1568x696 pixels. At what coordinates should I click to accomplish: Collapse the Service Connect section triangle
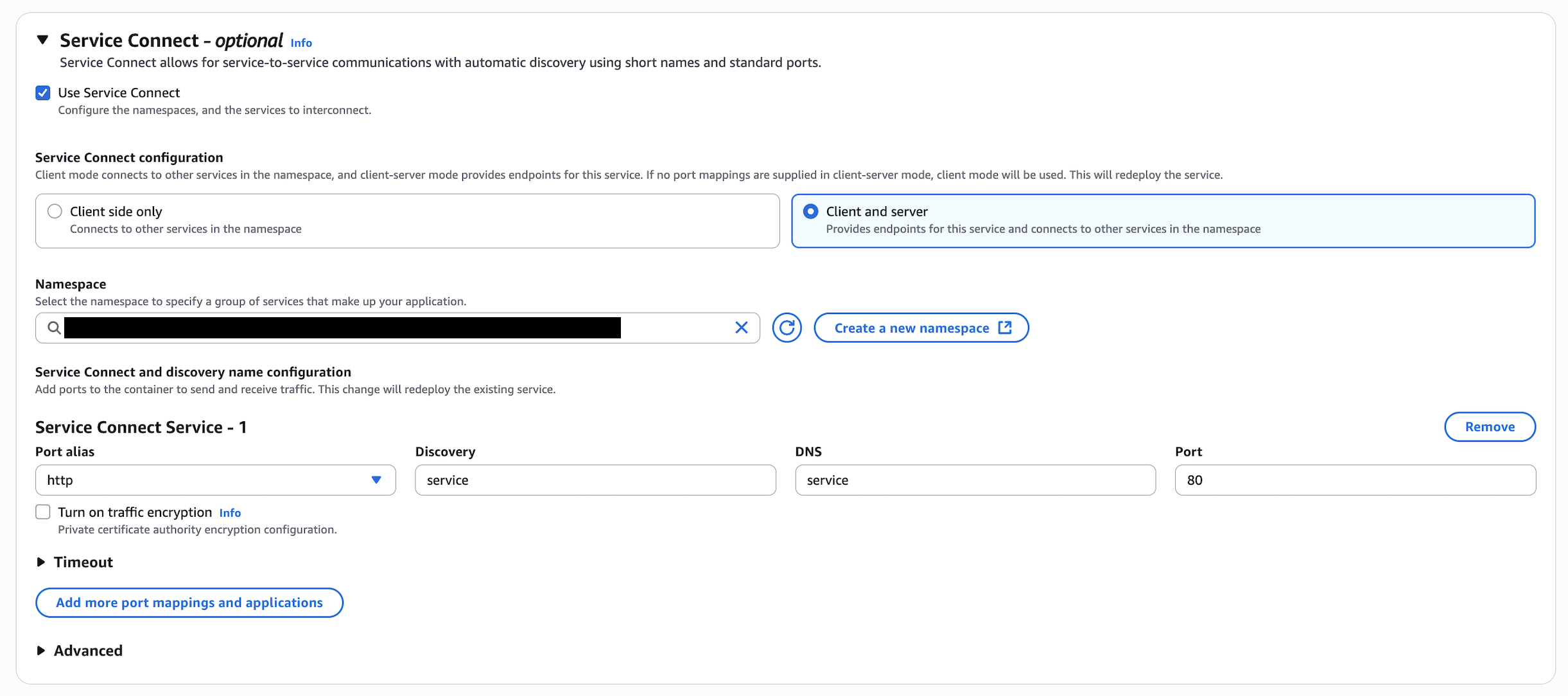(42, 40)
